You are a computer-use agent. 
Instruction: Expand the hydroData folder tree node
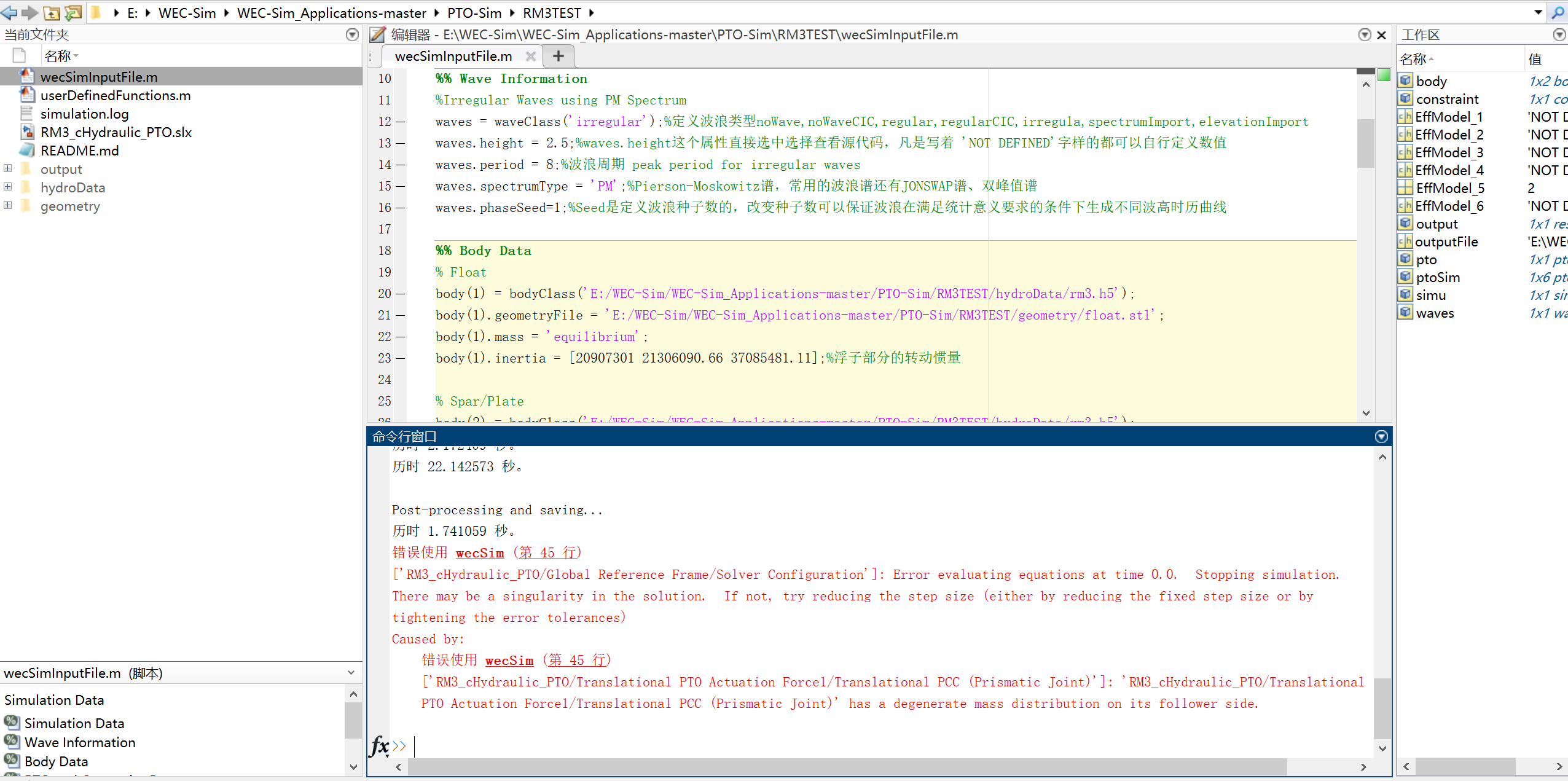[8, 187]
